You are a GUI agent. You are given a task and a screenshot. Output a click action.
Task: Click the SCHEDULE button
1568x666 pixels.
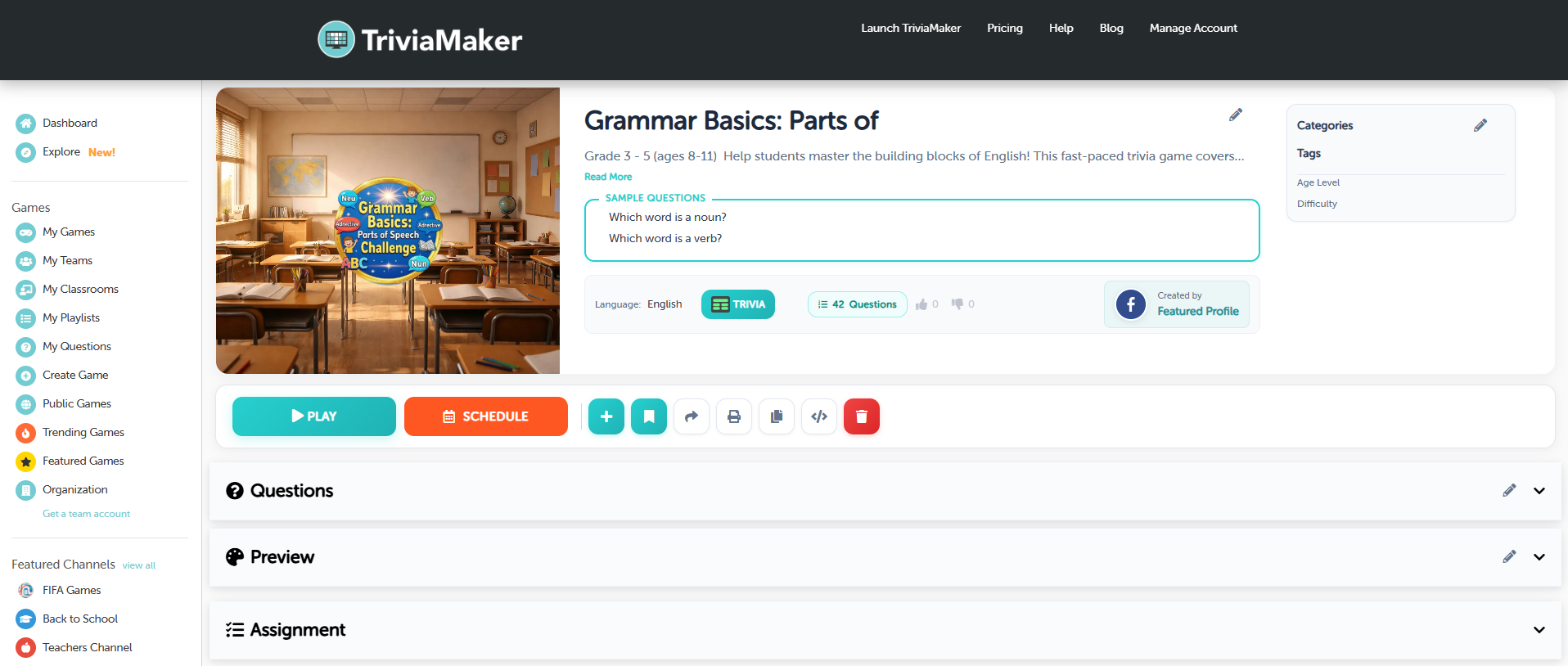[486, 416]
